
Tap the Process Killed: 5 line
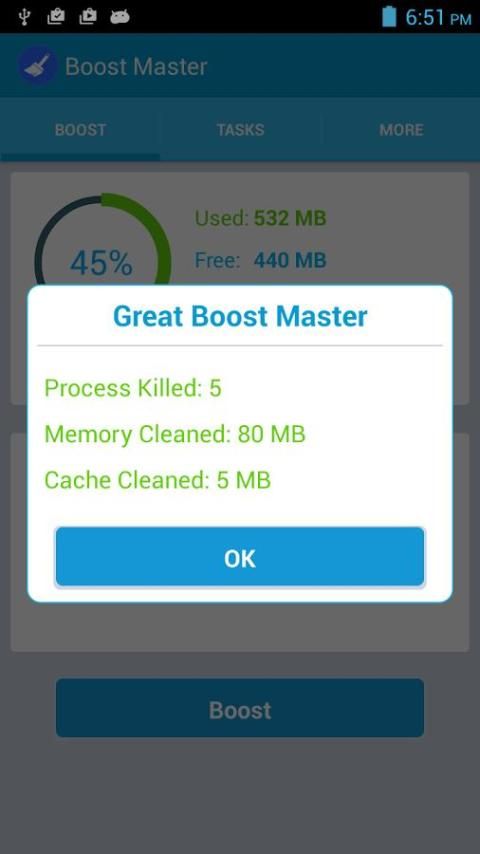(x=133, y=388)
